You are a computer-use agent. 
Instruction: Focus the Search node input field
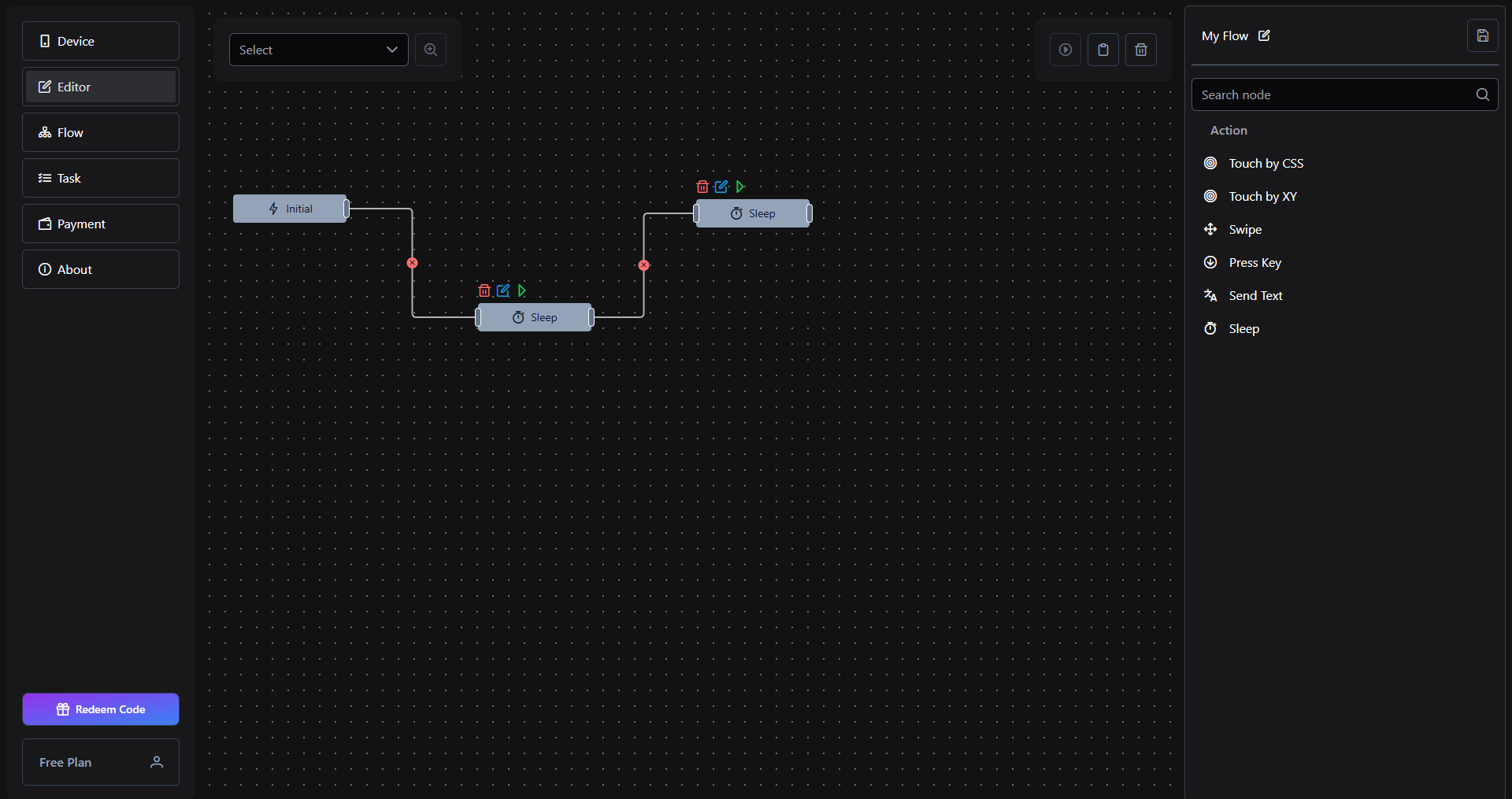point(1331,94)
